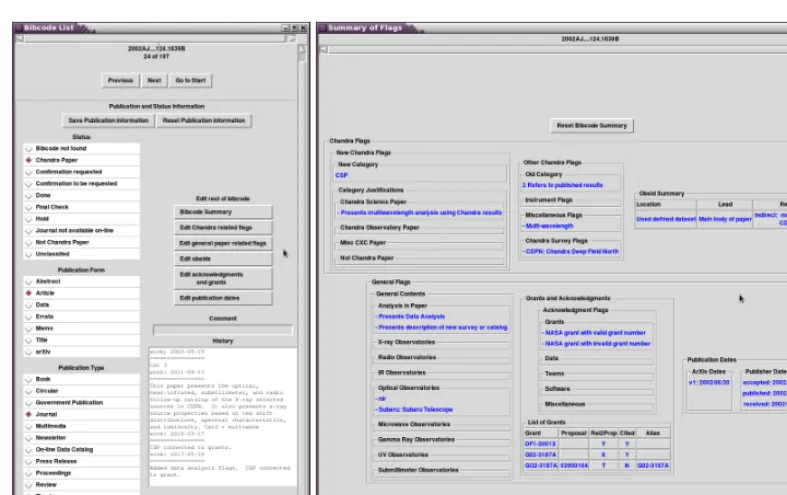Click the Multi-wavelength flag link
Viewport: 787px width, 495px height.
(549, 226)
